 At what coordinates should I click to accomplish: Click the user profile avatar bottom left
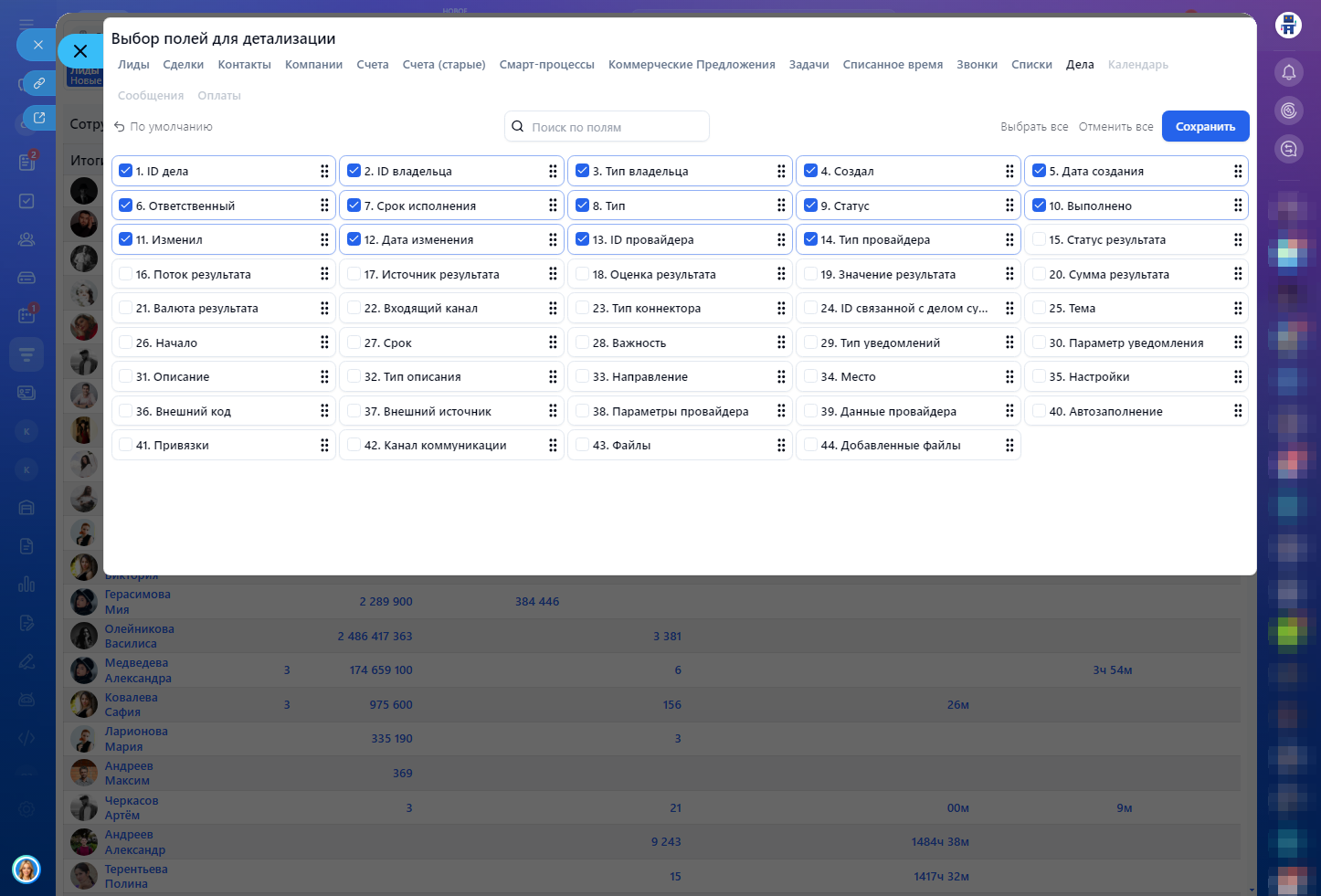[x=26, y=869]
